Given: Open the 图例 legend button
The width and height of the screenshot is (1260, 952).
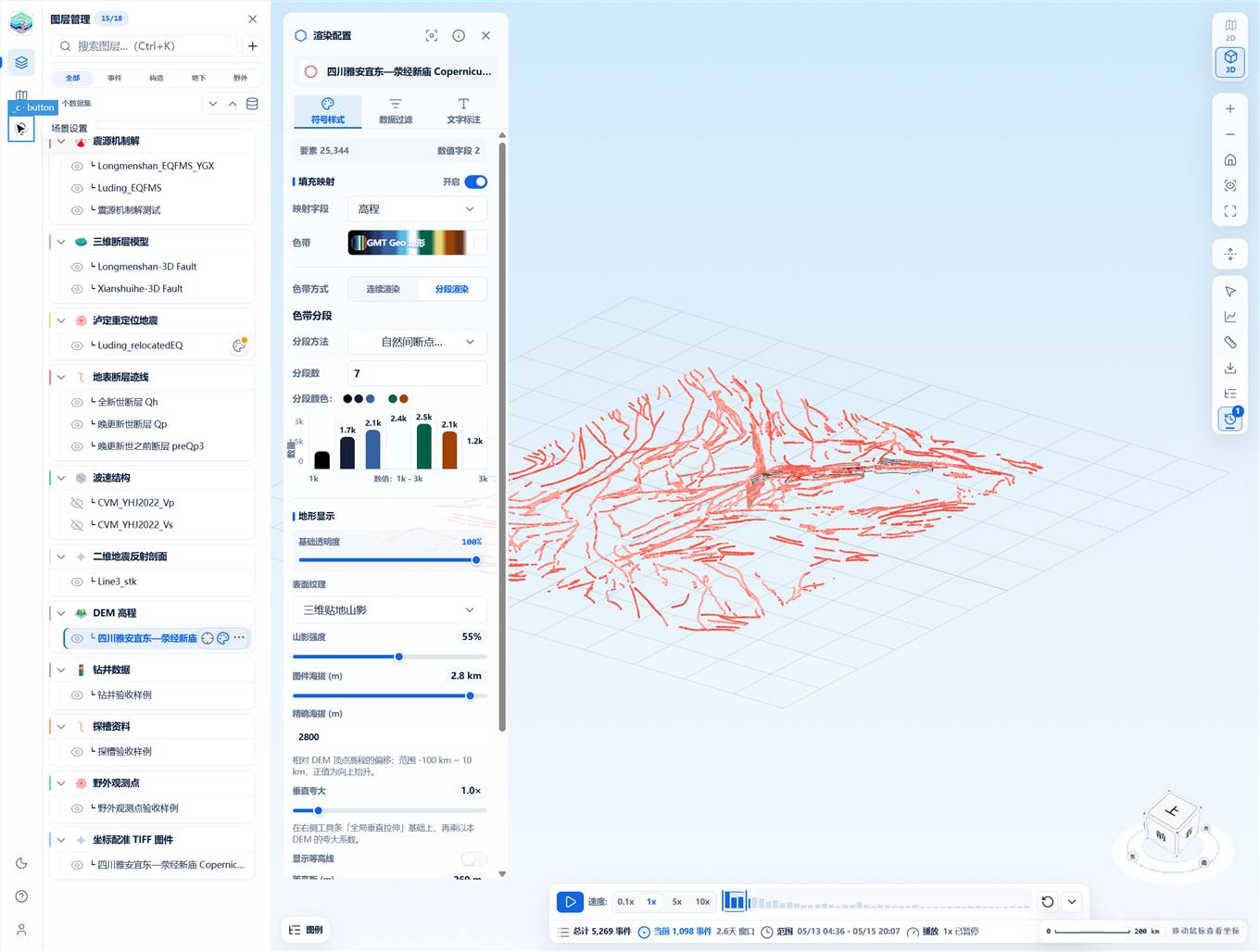Looking at the screenshot, I should [307, 930].
